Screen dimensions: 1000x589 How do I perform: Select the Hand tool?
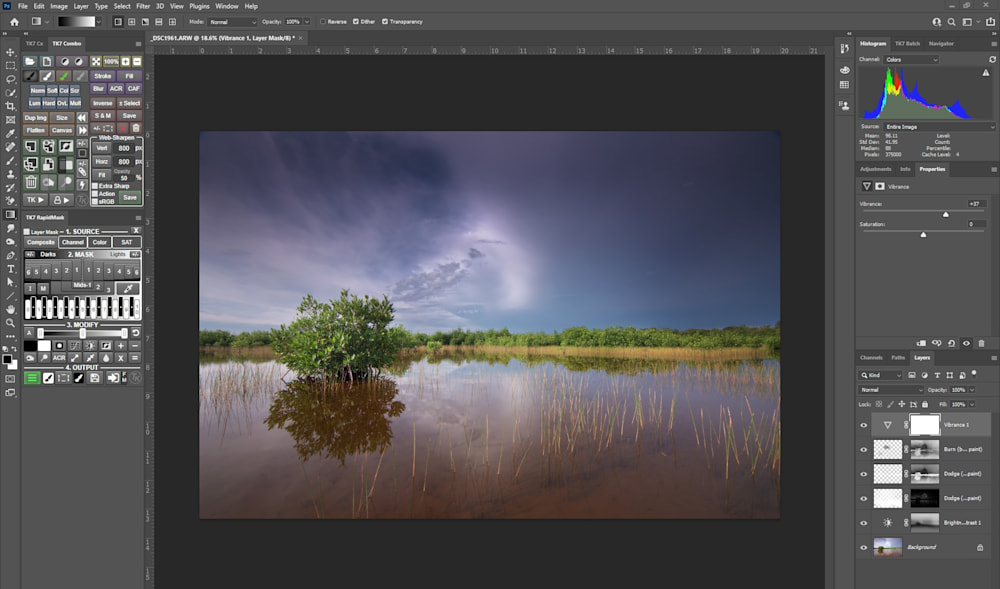pyautogui.click(x=10, y=309)
